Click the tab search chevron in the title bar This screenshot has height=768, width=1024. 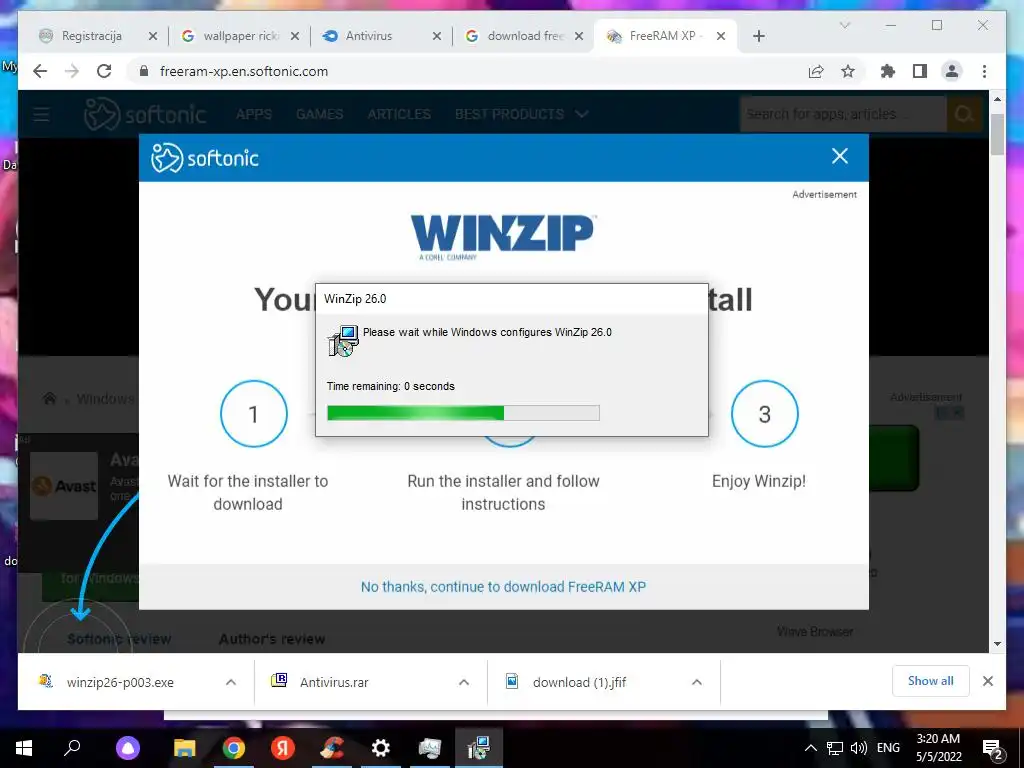pyautogui.click(x=844, y=25)
